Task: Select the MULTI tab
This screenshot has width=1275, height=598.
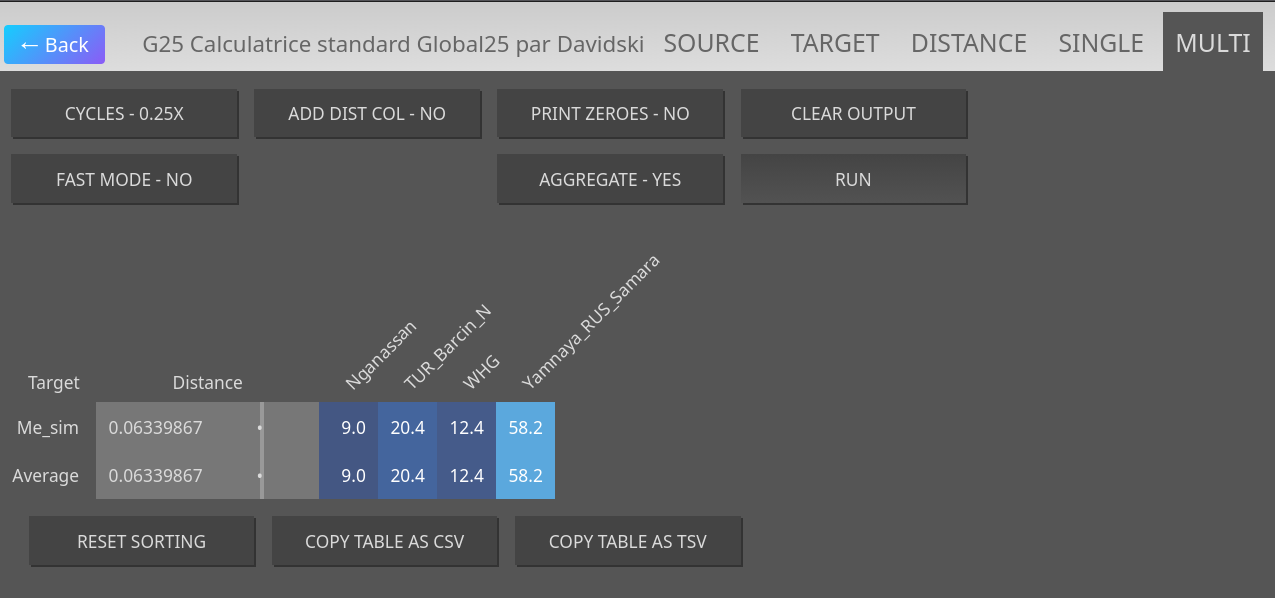Action: click(x=1213, y=43)
